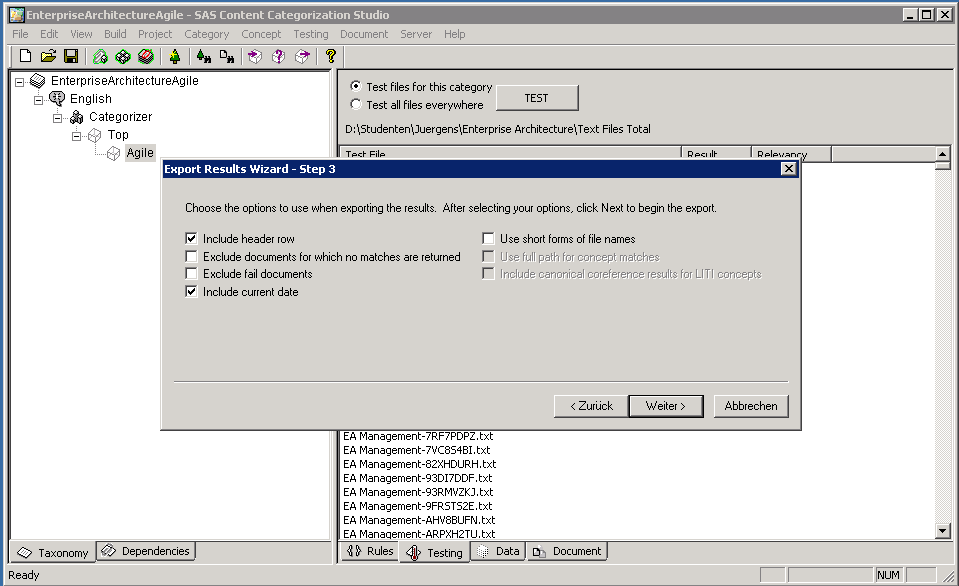Open the Category menu
The height and width of the screenshot is (586, 959).
point(207,34)
